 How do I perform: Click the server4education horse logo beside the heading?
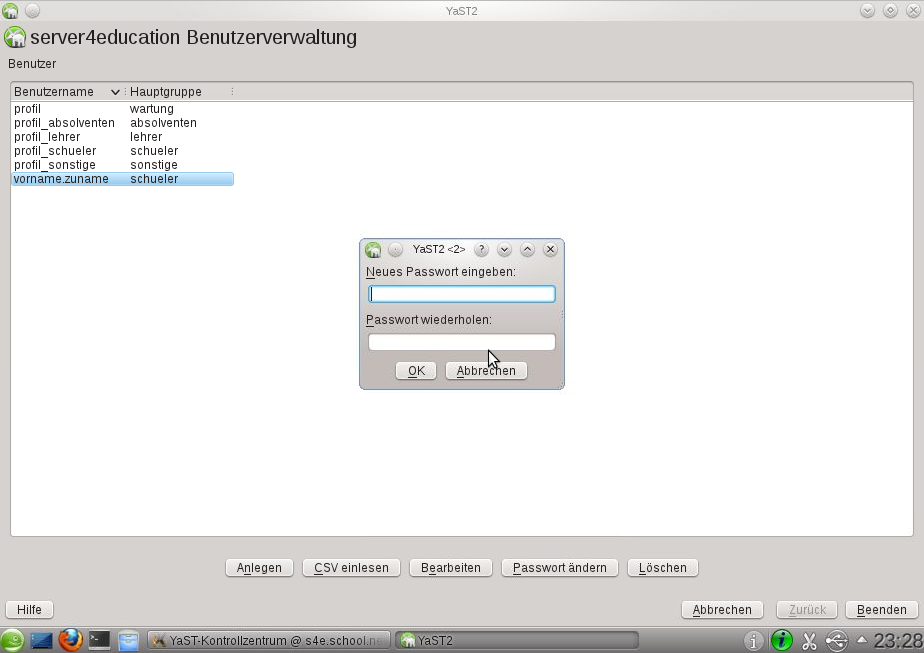point(15,37)
